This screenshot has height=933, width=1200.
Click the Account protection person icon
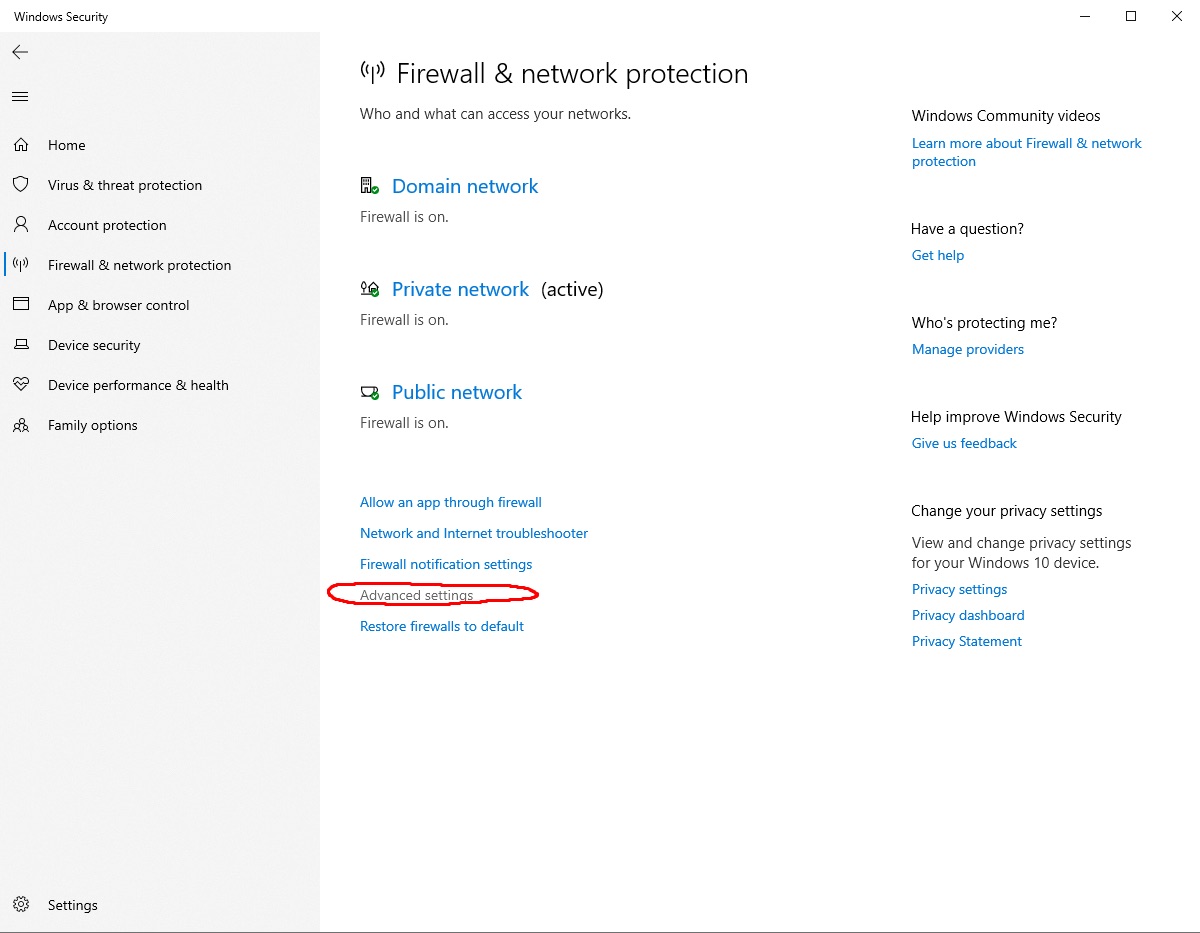coord(21,225)
